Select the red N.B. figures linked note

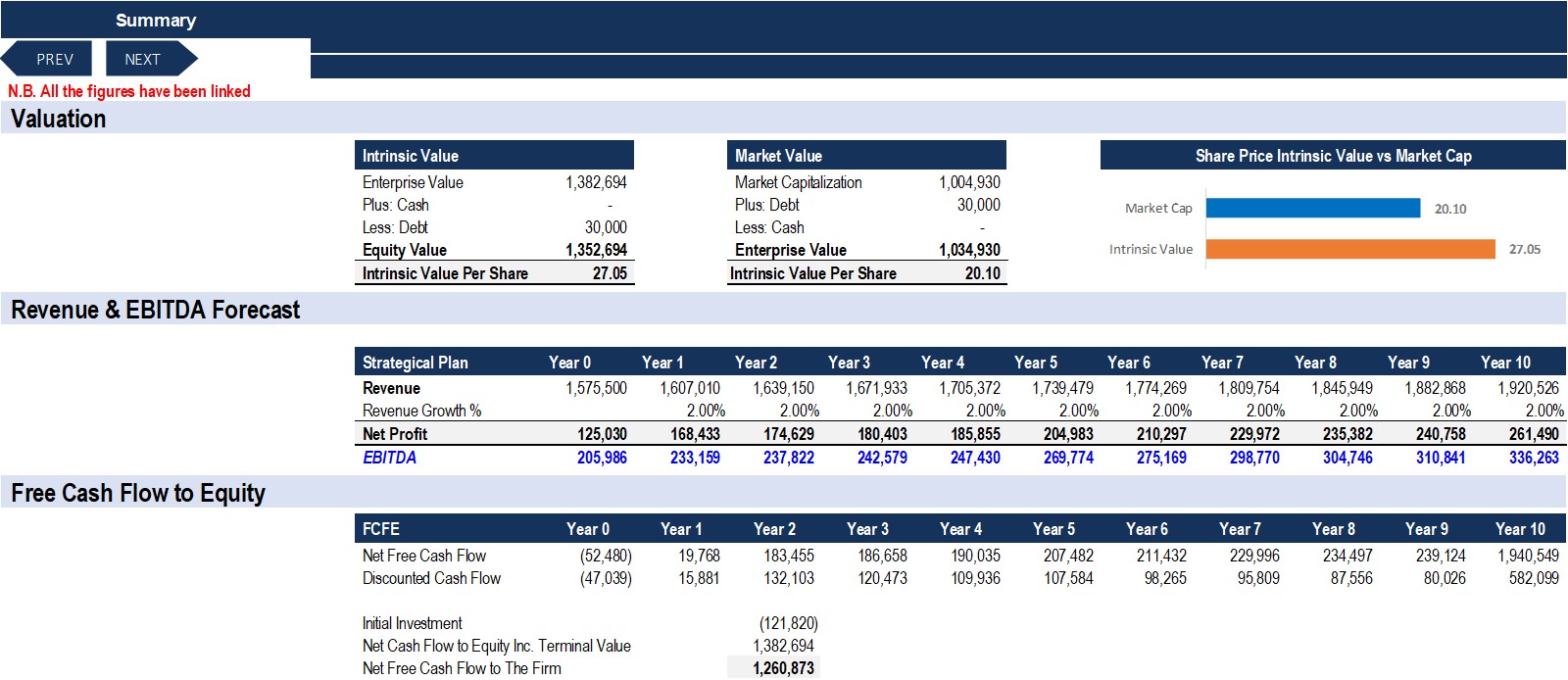pos(129,91)
